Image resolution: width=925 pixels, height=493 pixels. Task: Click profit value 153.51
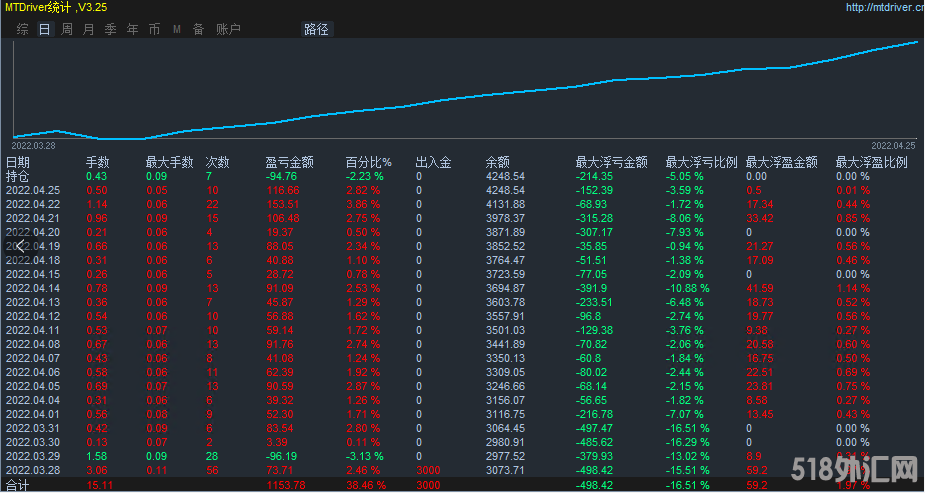tap(283, 205)
